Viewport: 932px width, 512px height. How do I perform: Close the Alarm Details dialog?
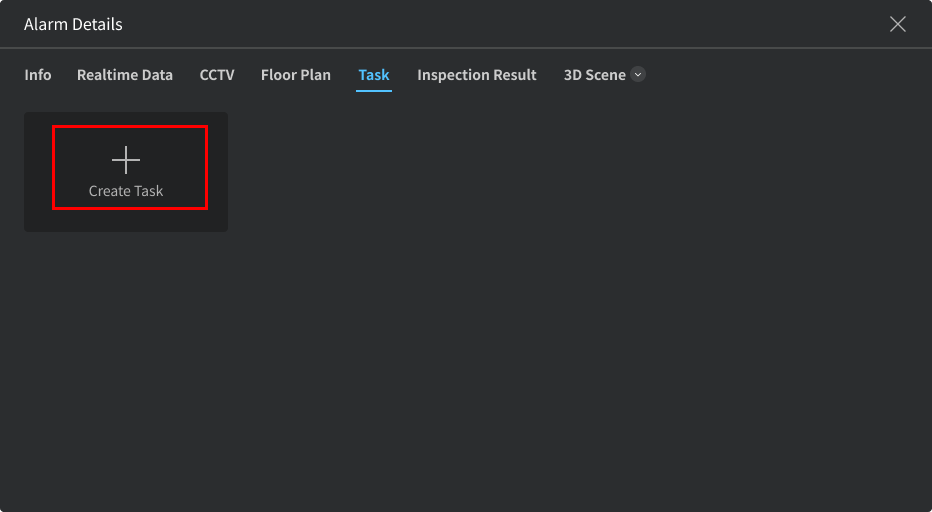coord(898,24)
